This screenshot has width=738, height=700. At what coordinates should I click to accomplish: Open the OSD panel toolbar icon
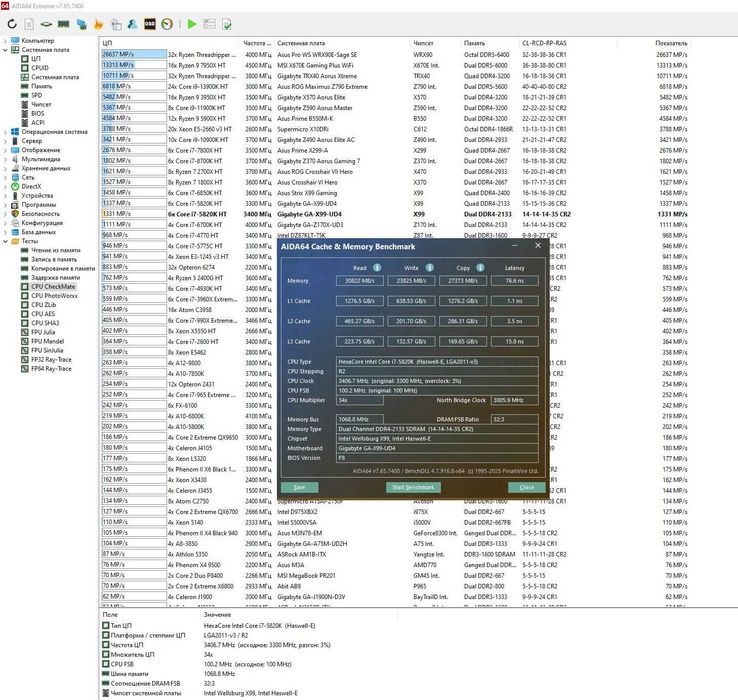150,24
